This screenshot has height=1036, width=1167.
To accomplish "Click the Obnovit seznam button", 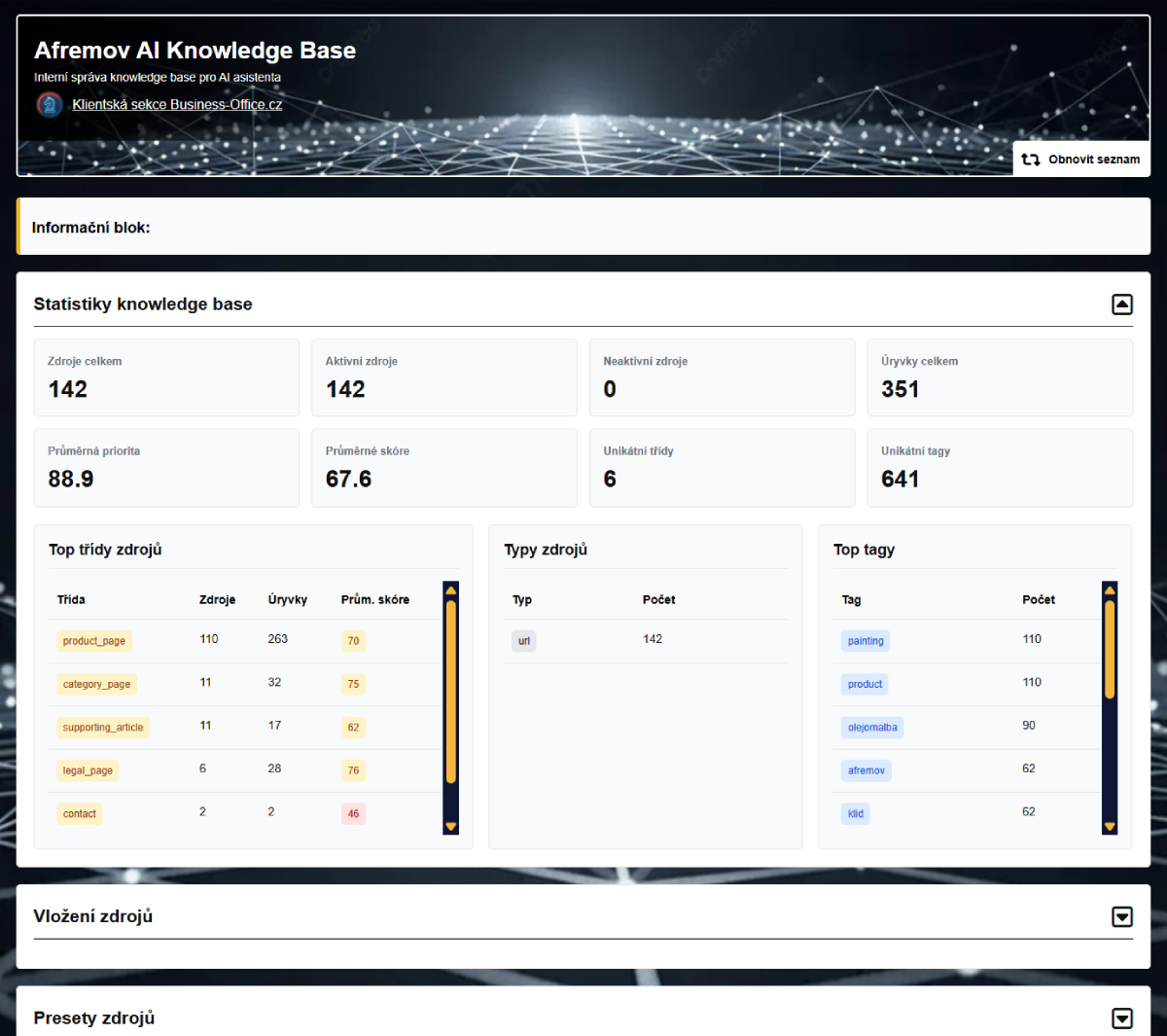I will point(1081,159).
